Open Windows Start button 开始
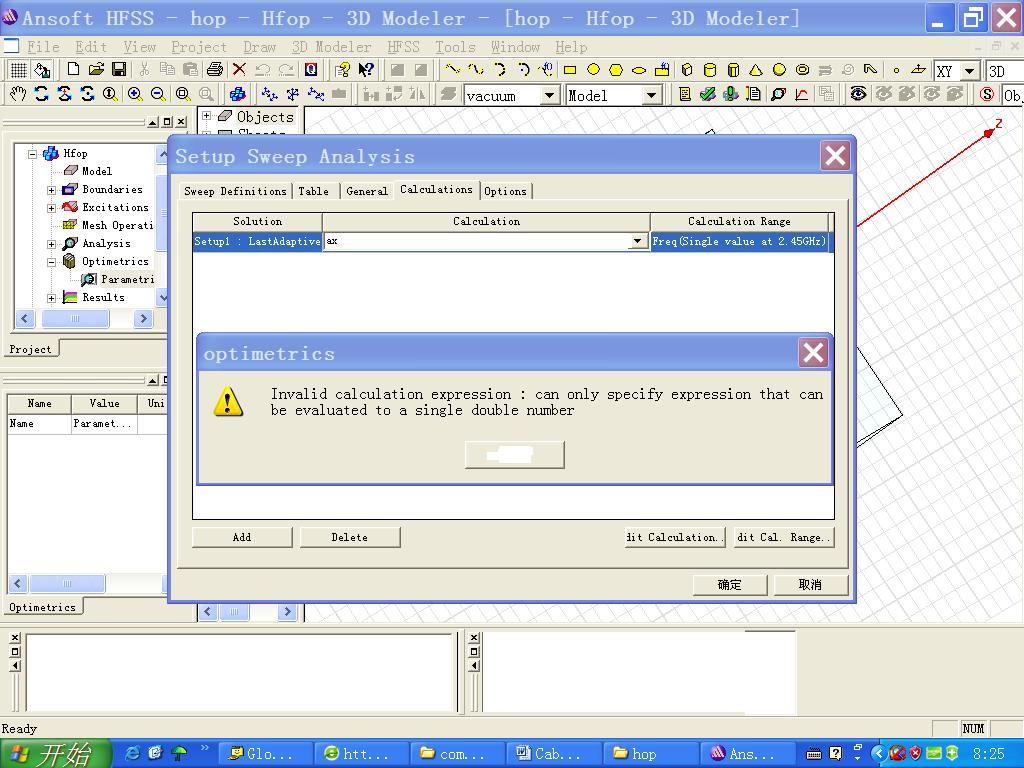 click(x=55, y=754)
